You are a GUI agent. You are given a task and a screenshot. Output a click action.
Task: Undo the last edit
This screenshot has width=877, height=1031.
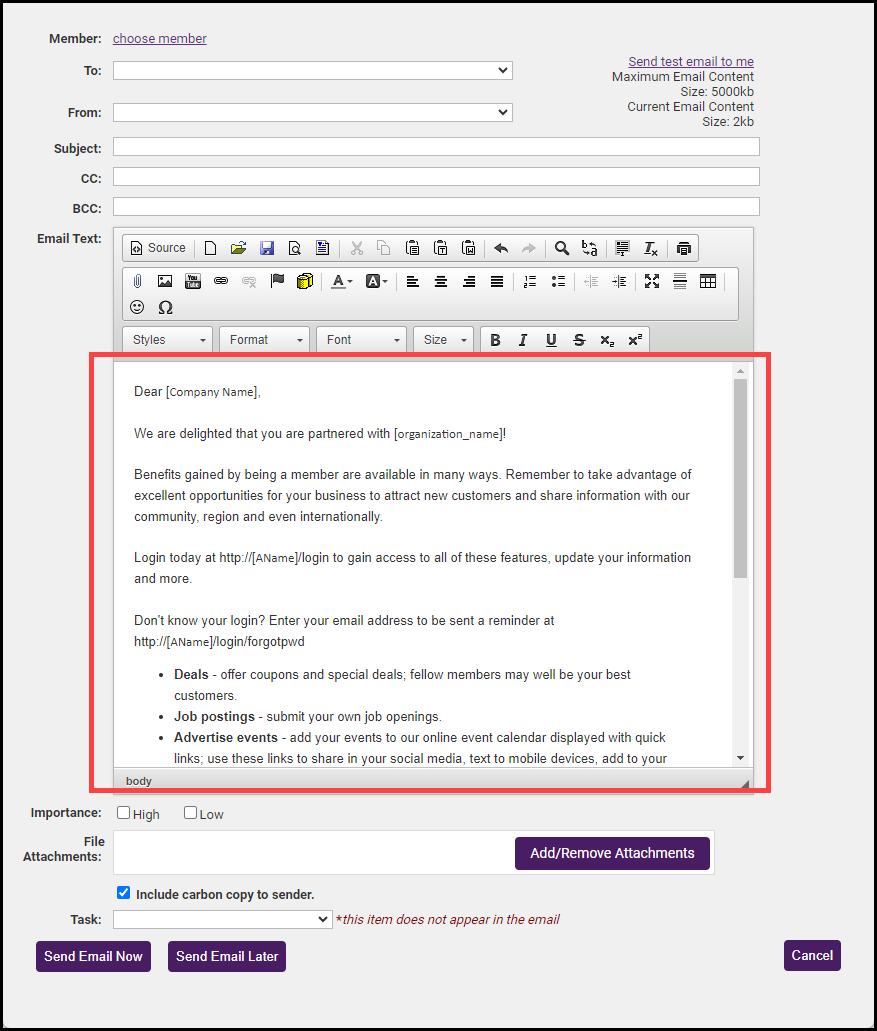(501, 248)
